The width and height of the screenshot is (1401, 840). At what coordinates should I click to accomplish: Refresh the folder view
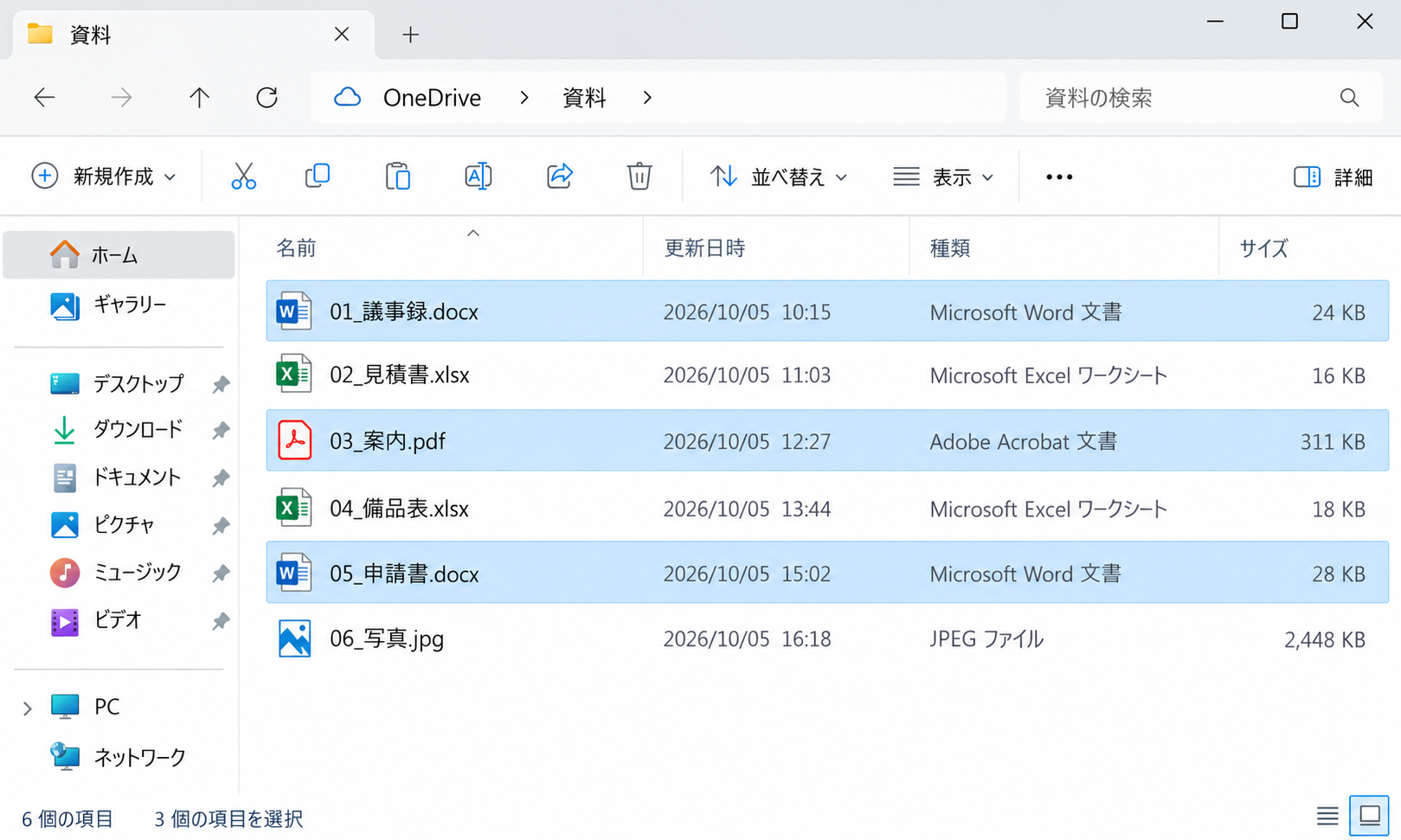coord(267,98)
